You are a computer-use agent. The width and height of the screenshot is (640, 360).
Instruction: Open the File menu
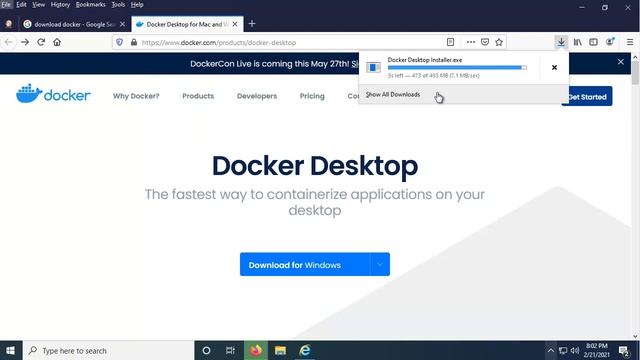[6, 4]
